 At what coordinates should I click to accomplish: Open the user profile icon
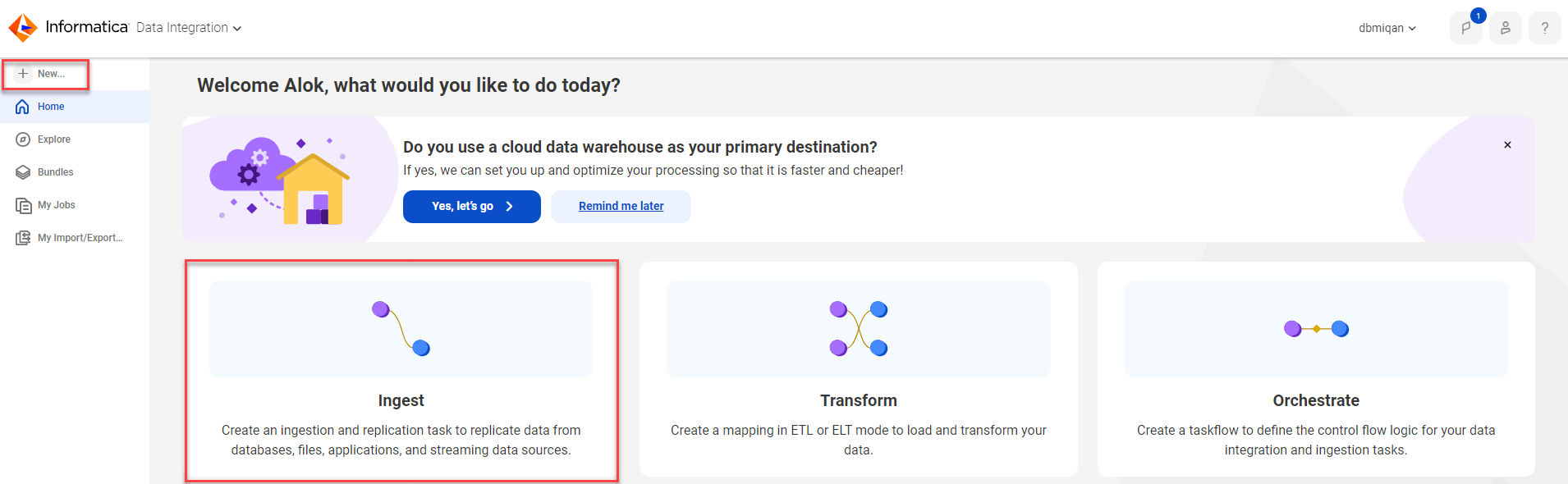(1506, 28)
